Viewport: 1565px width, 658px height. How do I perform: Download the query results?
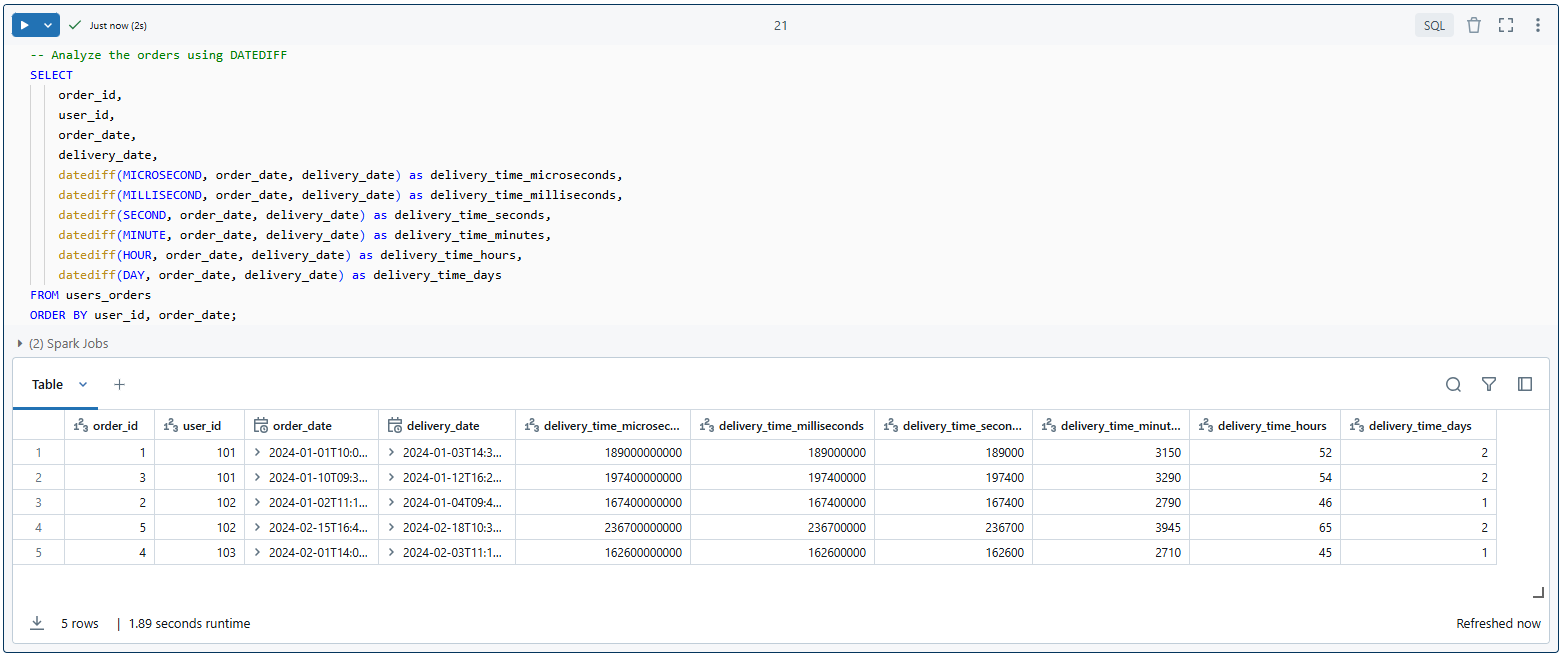point(37,623)
